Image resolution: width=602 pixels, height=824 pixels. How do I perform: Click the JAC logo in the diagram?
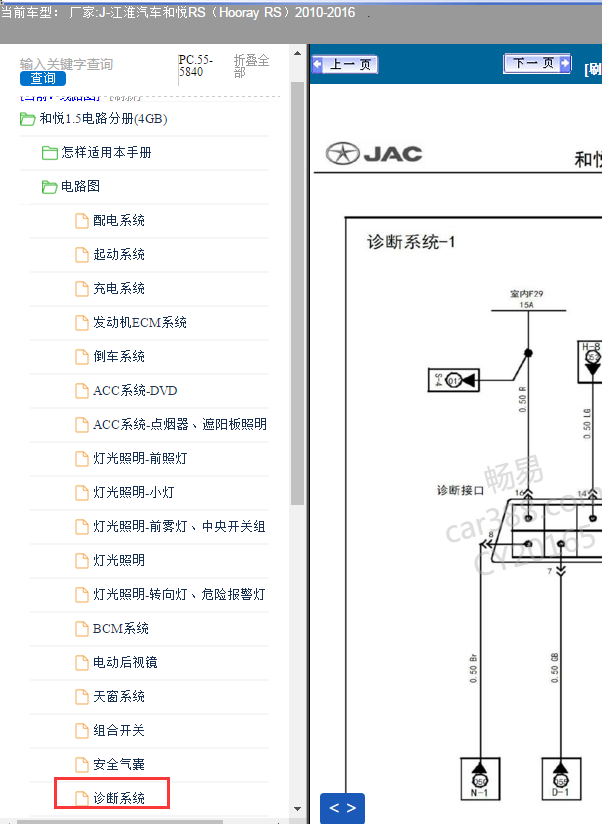click(374, 154)
